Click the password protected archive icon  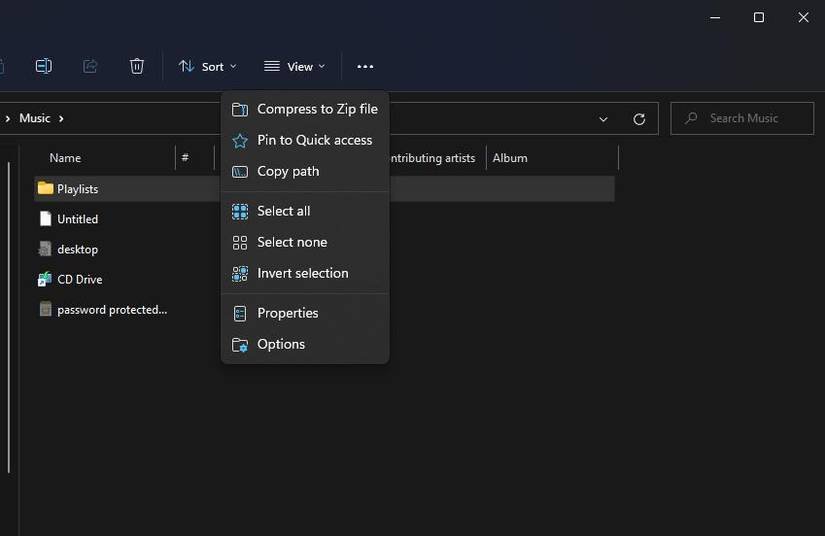(x=45, y=310)
